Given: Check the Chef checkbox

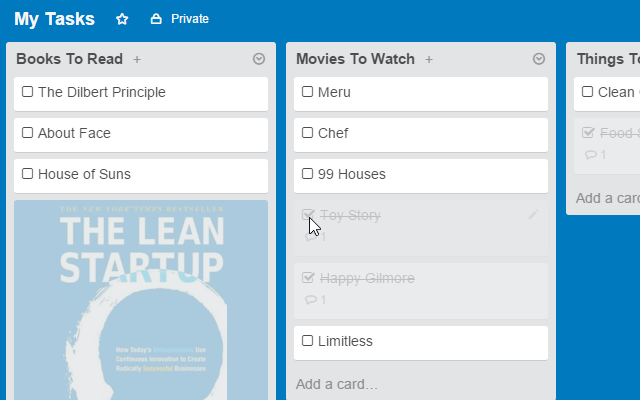Looking at the screenshot, I should click(307, 133).
